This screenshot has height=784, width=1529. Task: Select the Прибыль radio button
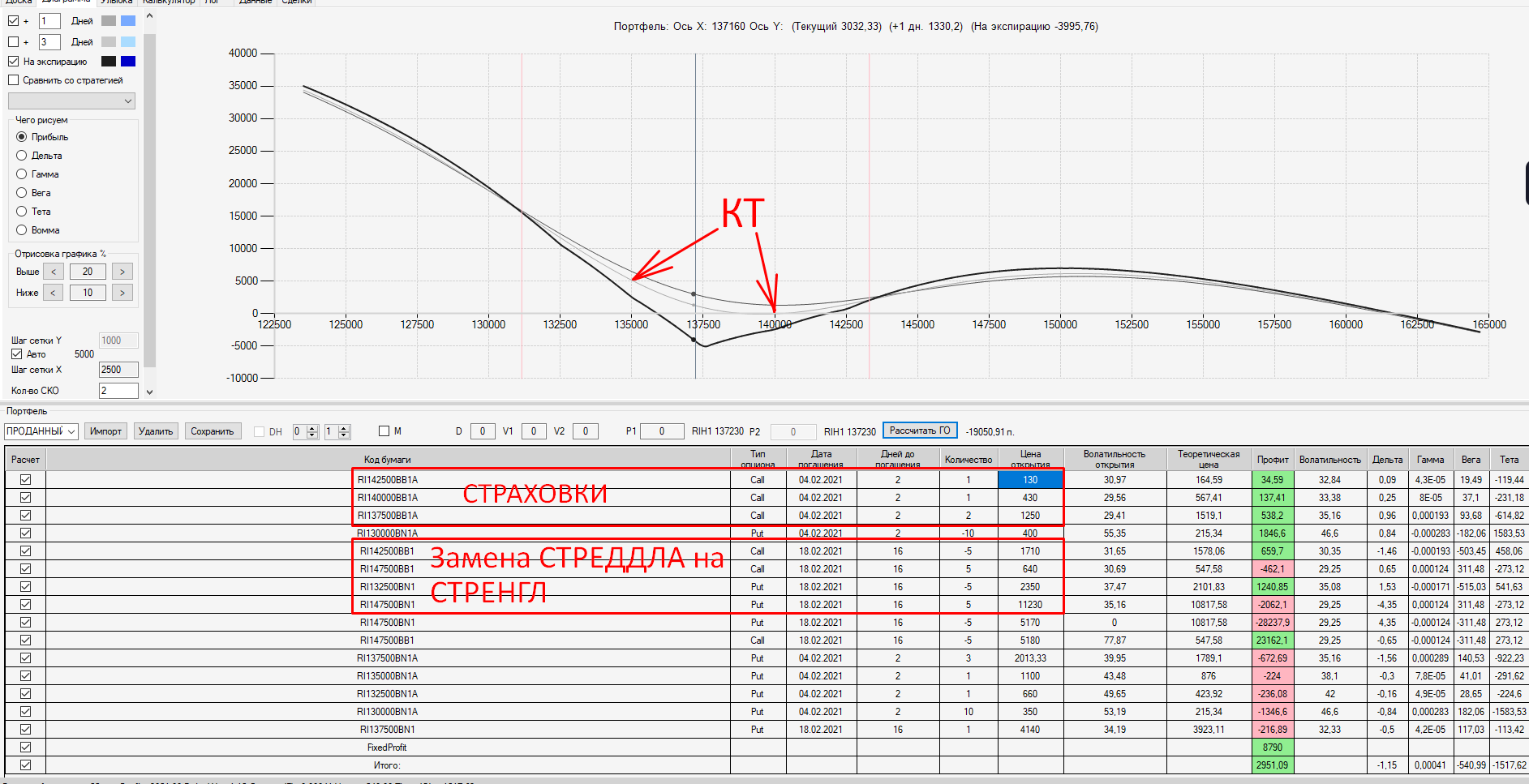(22, 137)
